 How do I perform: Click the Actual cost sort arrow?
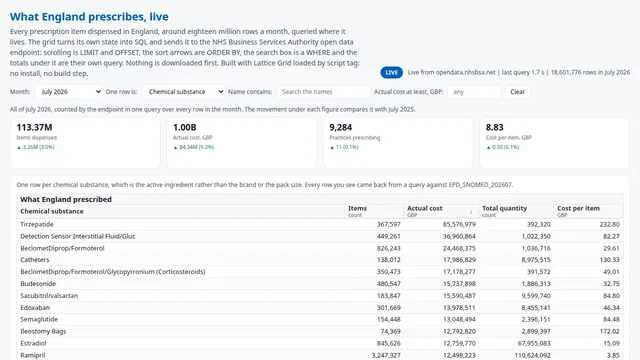471,211
